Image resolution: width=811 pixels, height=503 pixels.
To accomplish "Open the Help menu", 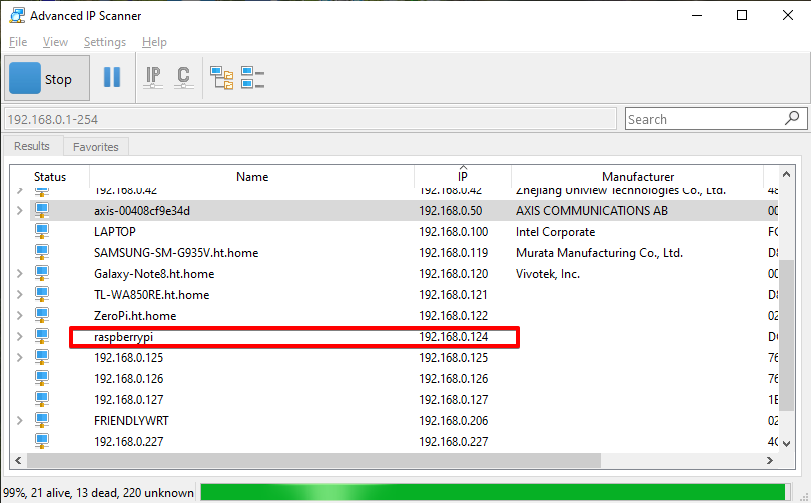I will coord(154,42).
